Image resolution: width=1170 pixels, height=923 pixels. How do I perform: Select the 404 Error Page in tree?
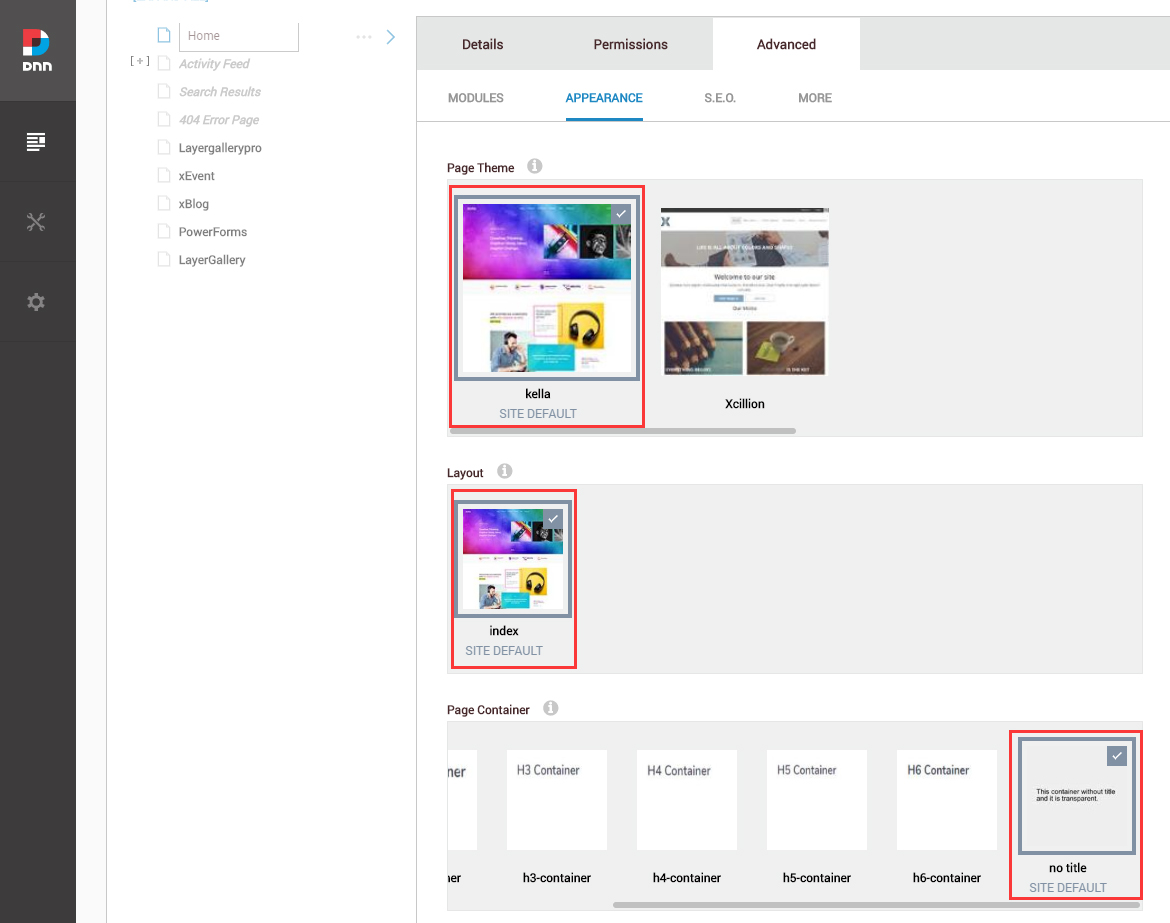pos(219,120)
